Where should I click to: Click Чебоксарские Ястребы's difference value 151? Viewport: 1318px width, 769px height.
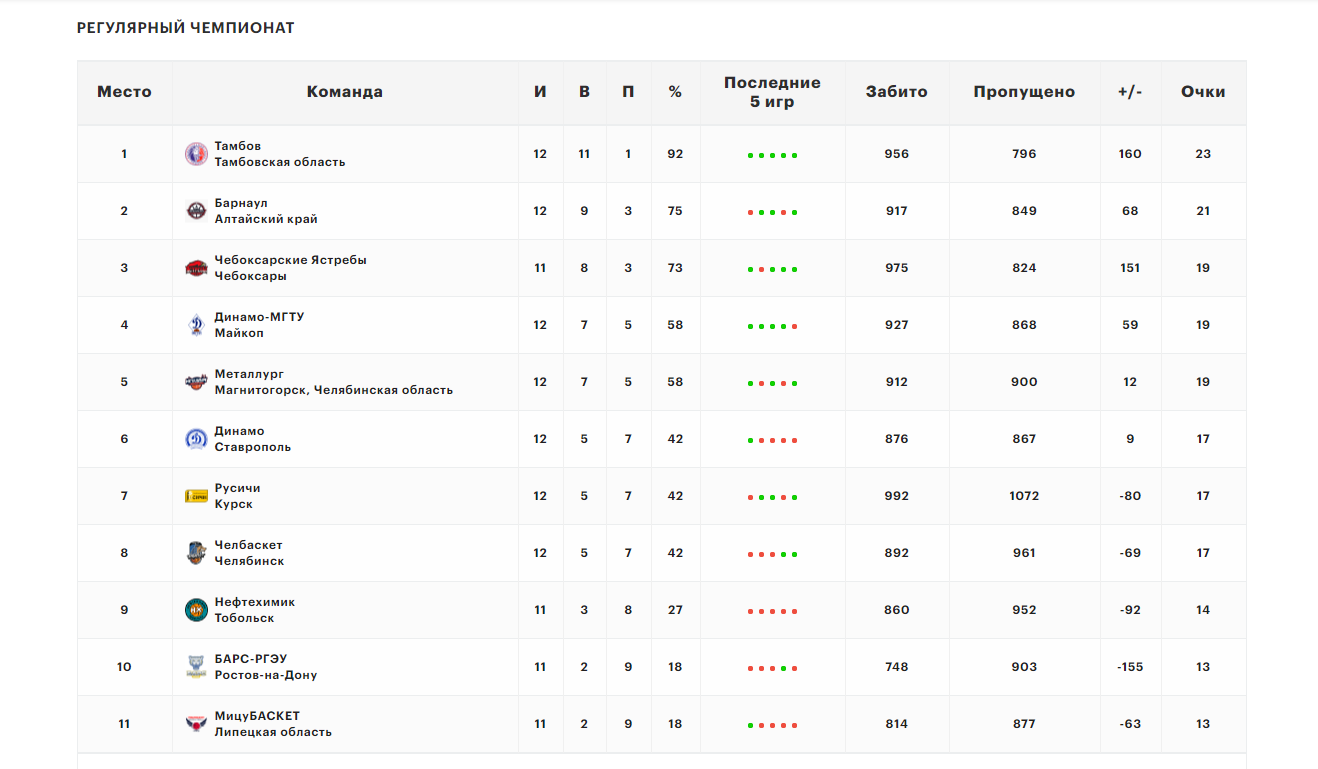pos(1130,268)
